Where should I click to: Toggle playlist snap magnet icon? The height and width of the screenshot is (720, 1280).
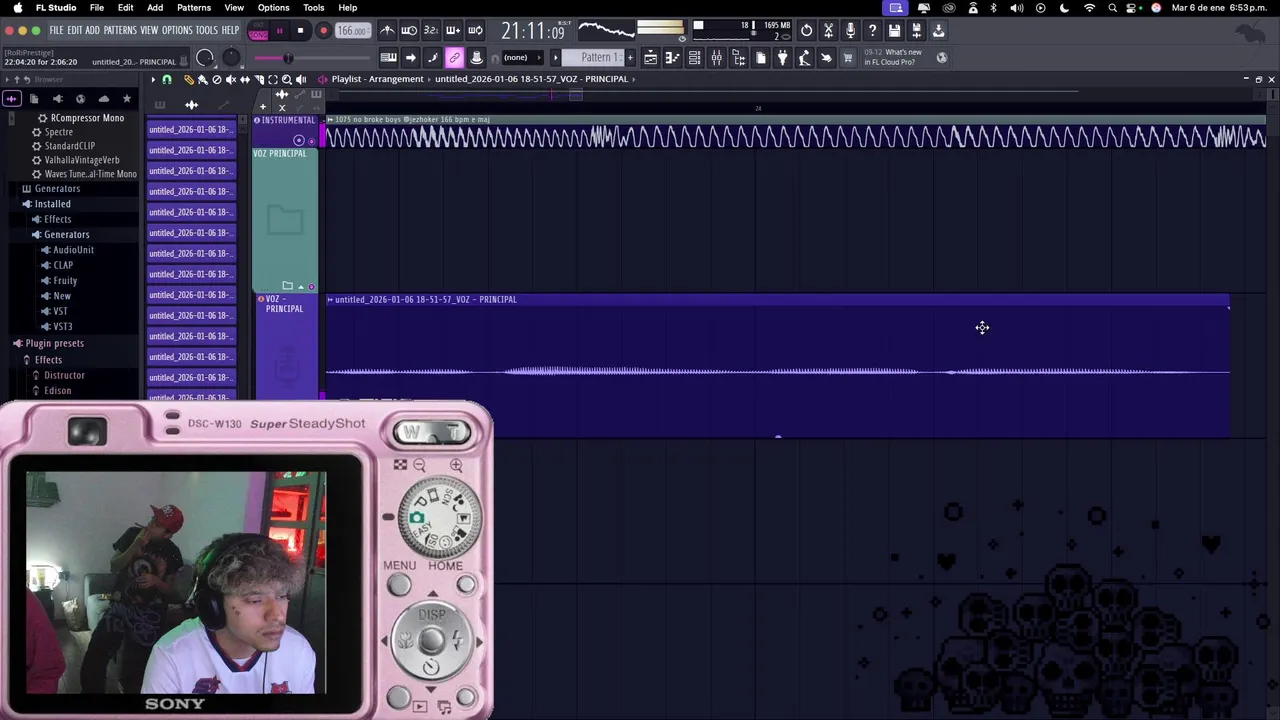[x=167, y=79]
